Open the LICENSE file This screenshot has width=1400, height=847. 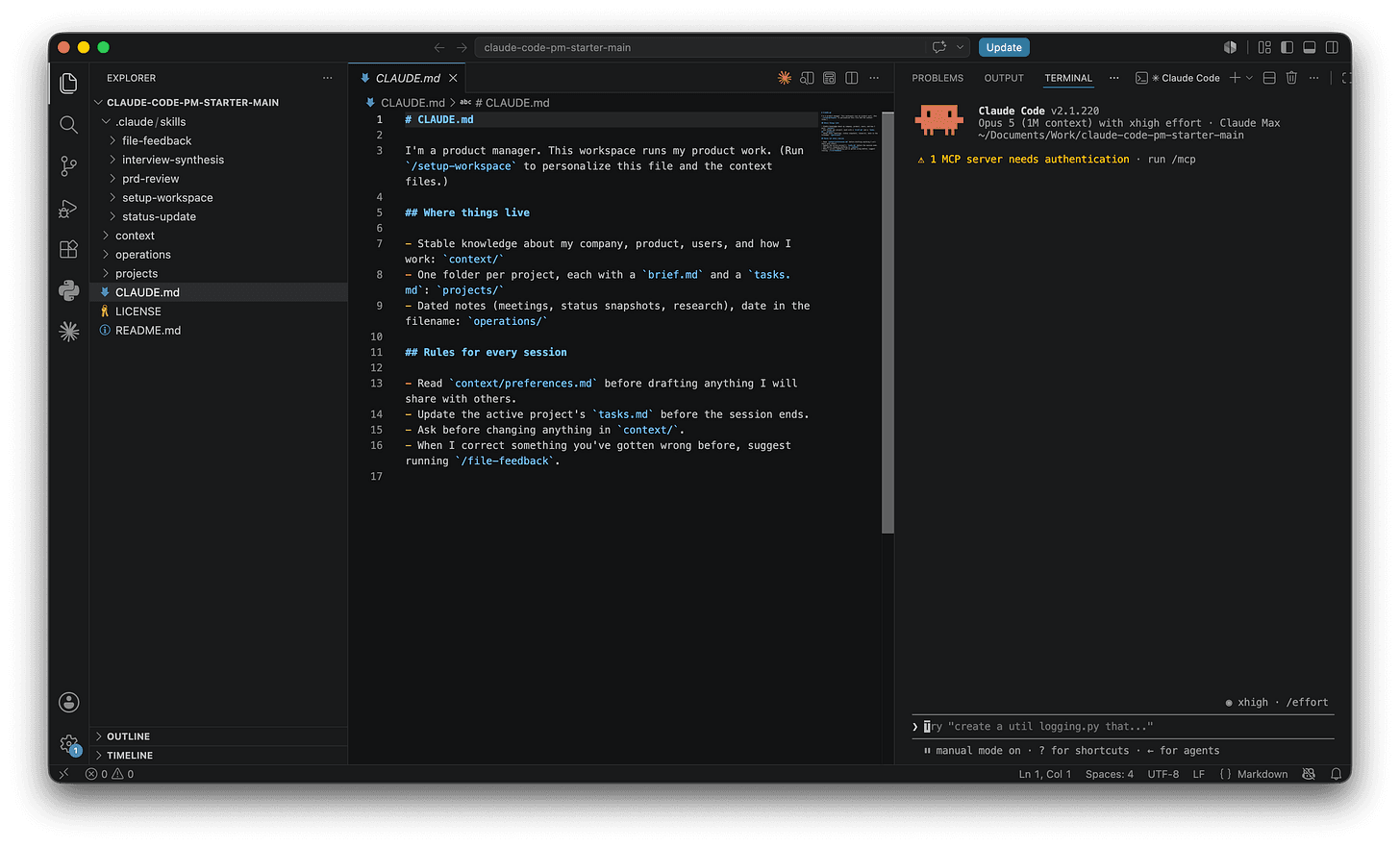219,311
